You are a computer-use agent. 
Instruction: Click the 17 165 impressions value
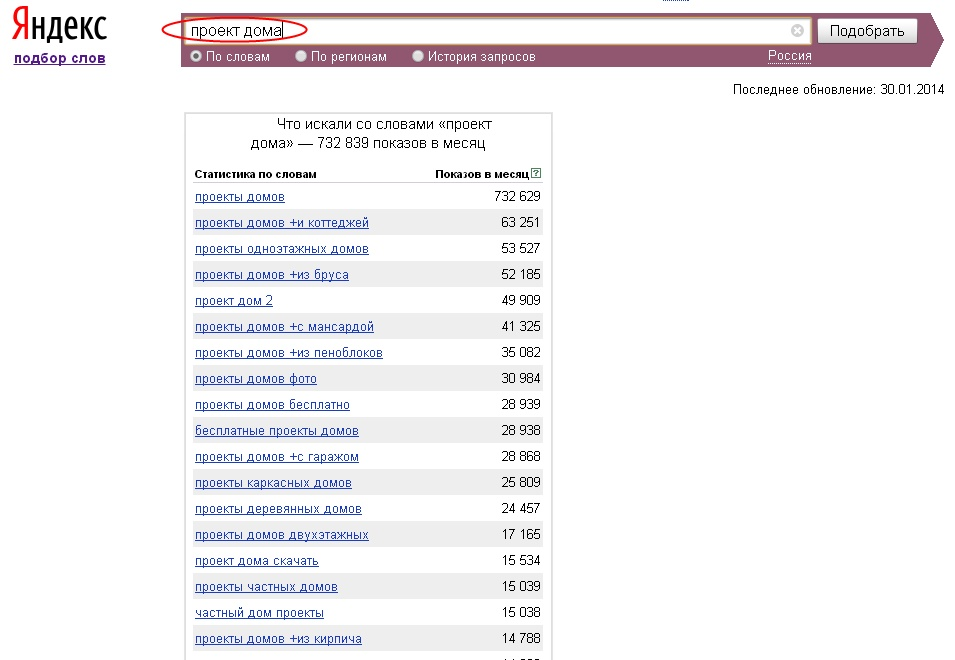pos(521,535)
